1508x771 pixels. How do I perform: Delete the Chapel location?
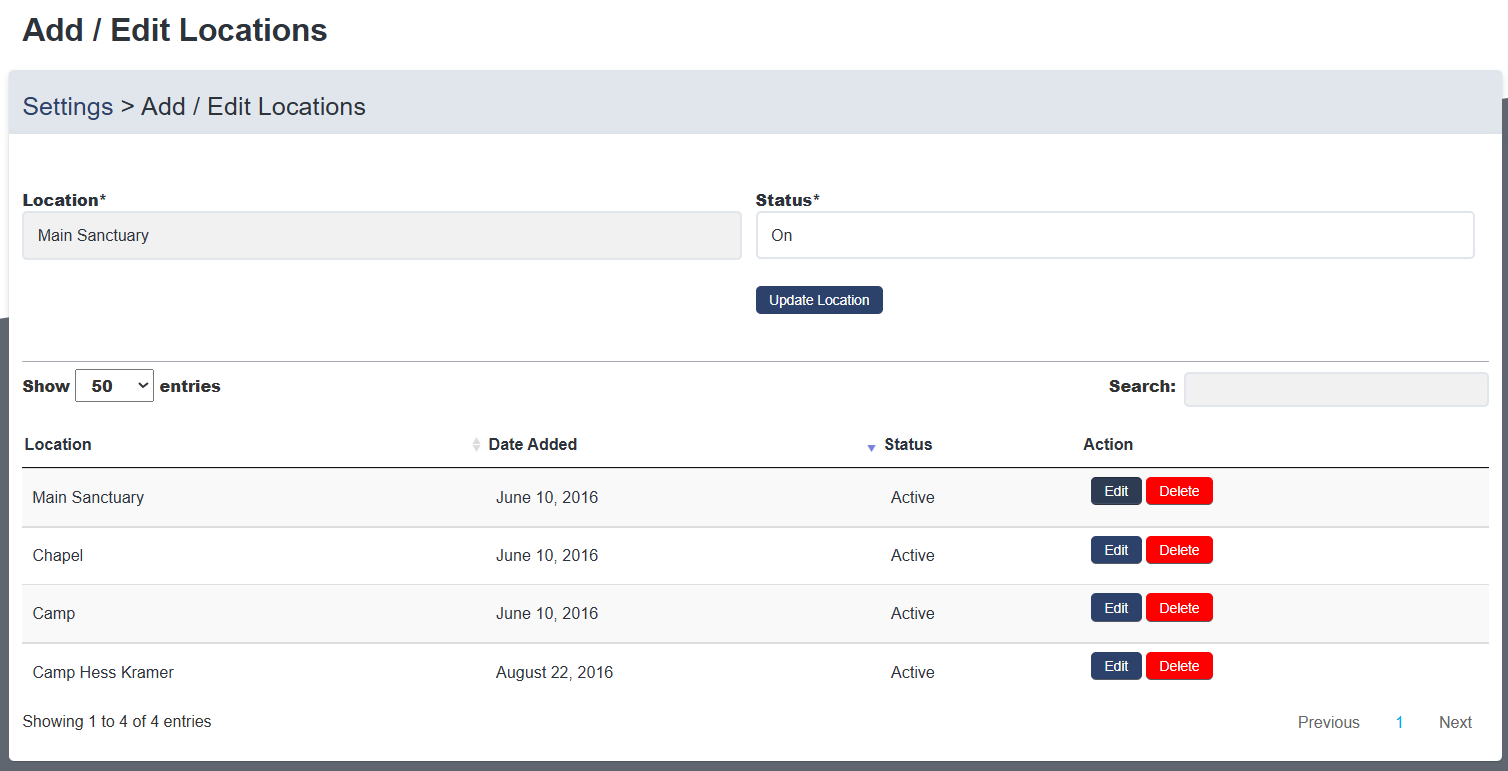(1178, 550)
